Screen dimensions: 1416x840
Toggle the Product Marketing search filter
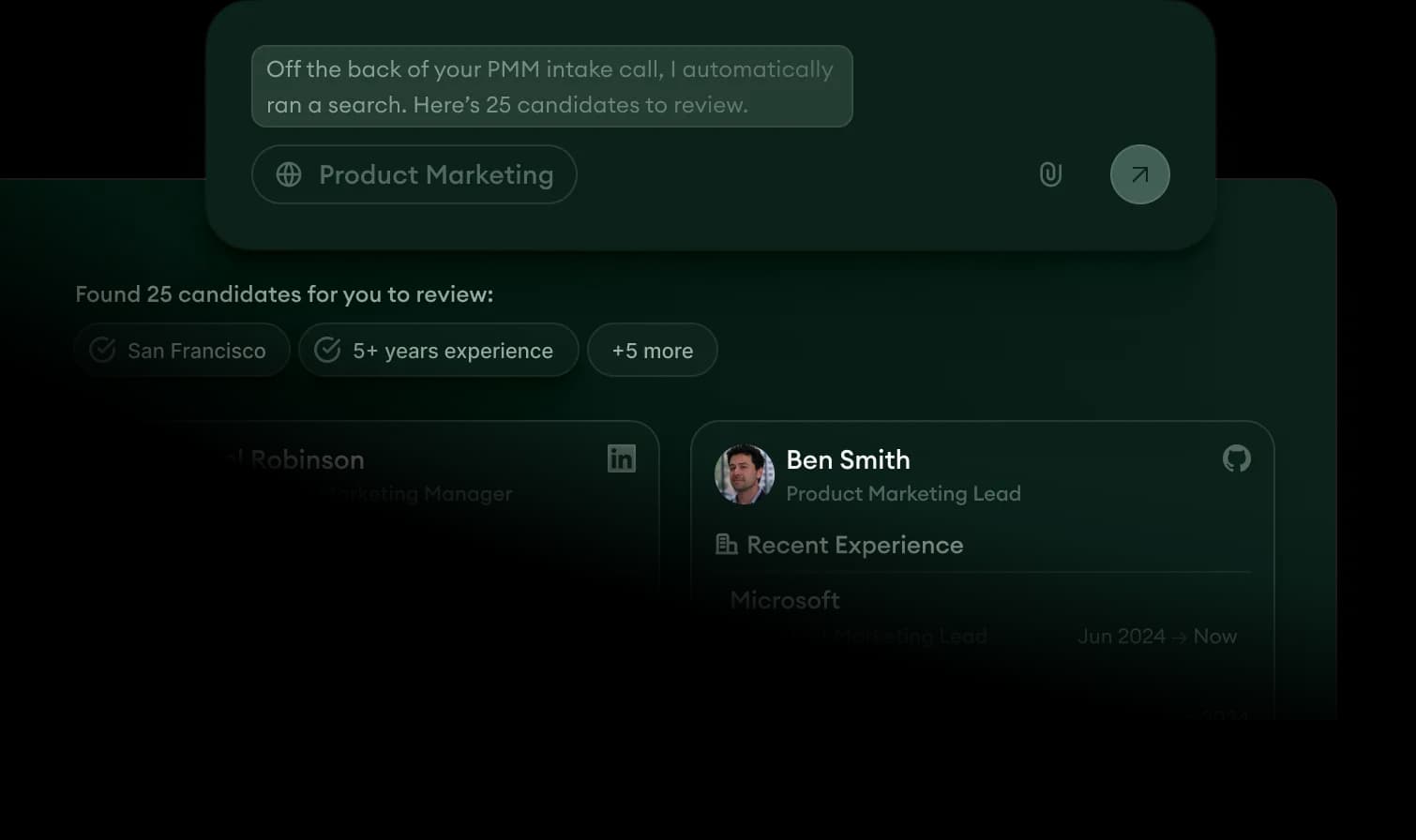[x=414, y=174]
